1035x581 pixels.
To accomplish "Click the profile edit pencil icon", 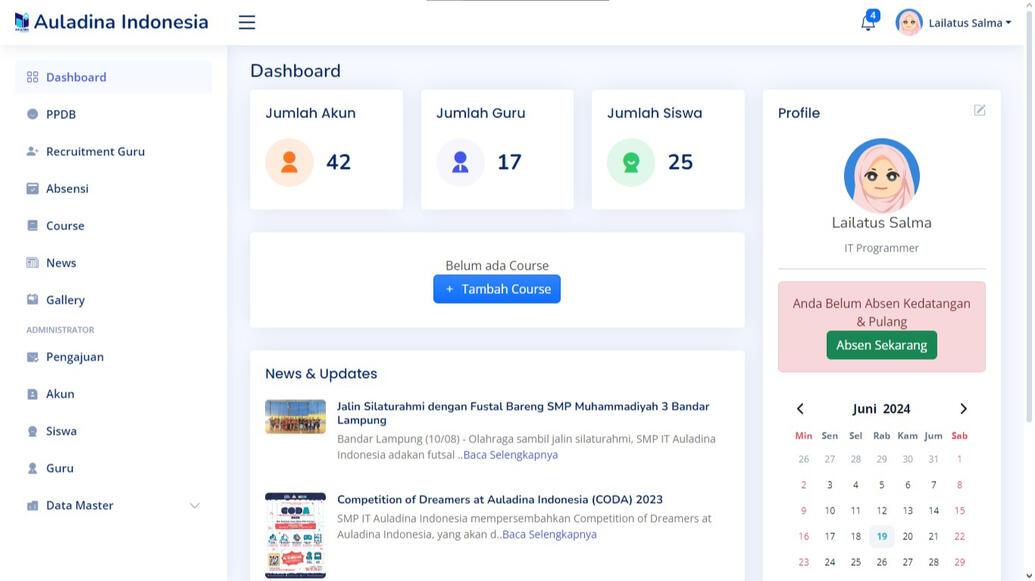I will [980, 112].
